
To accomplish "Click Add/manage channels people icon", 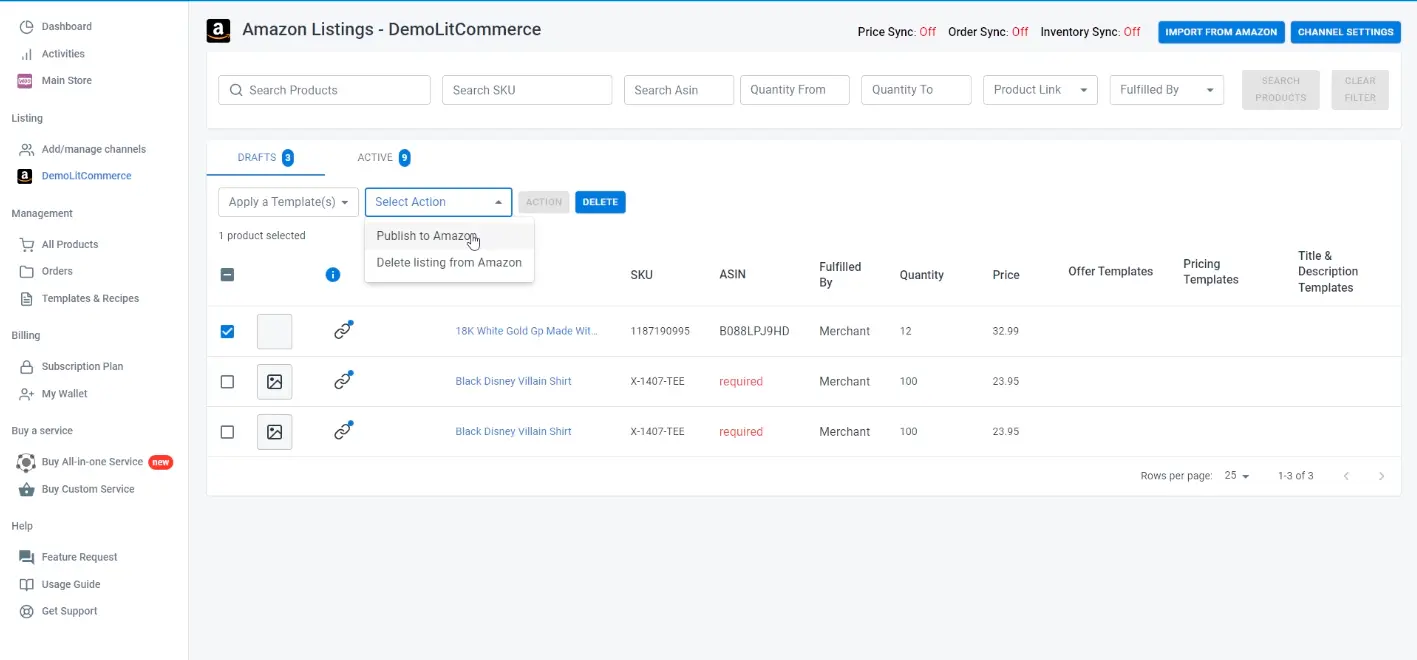I will click(26, 149).
